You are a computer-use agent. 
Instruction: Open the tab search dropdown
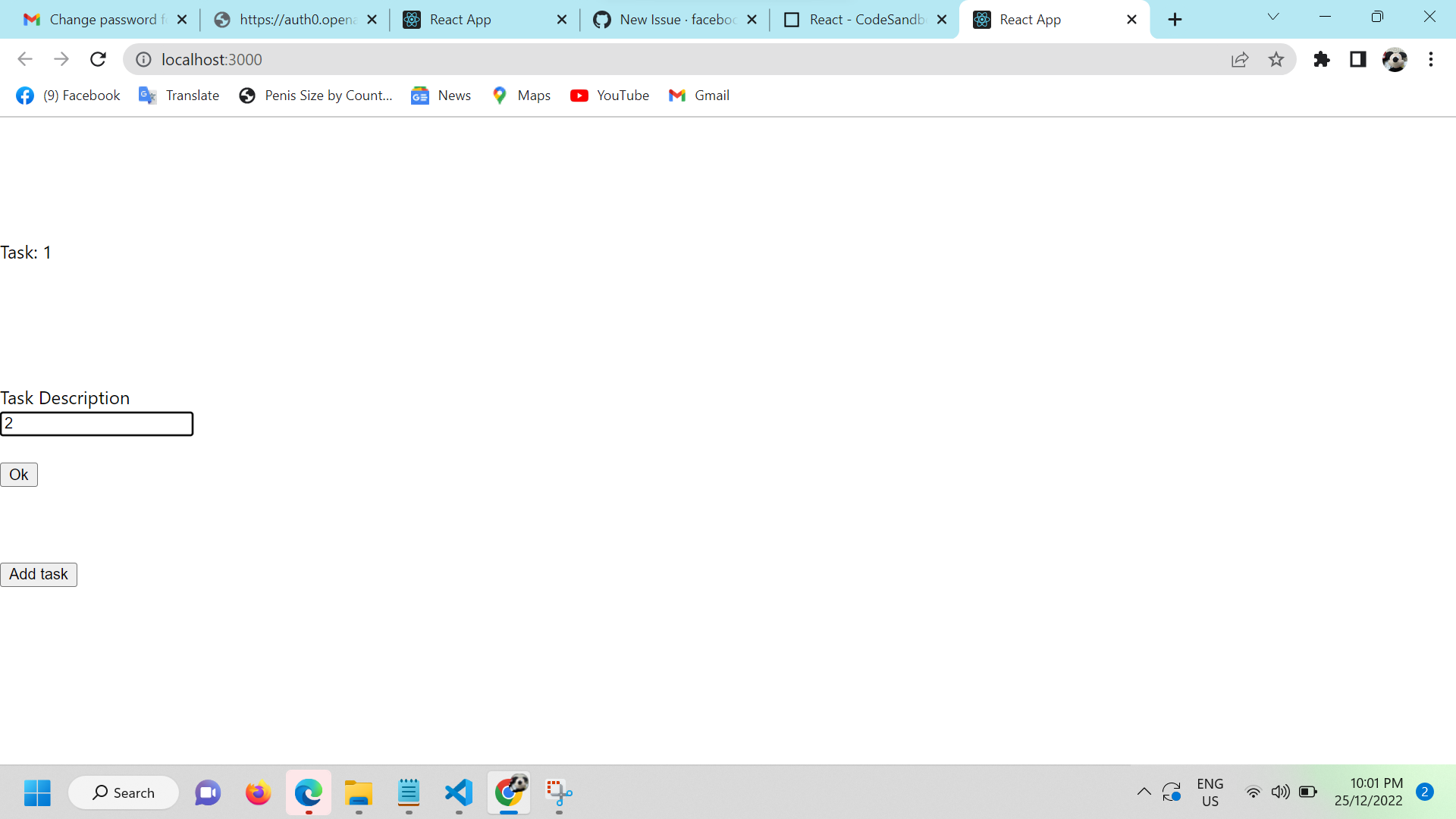[1273, 16]
